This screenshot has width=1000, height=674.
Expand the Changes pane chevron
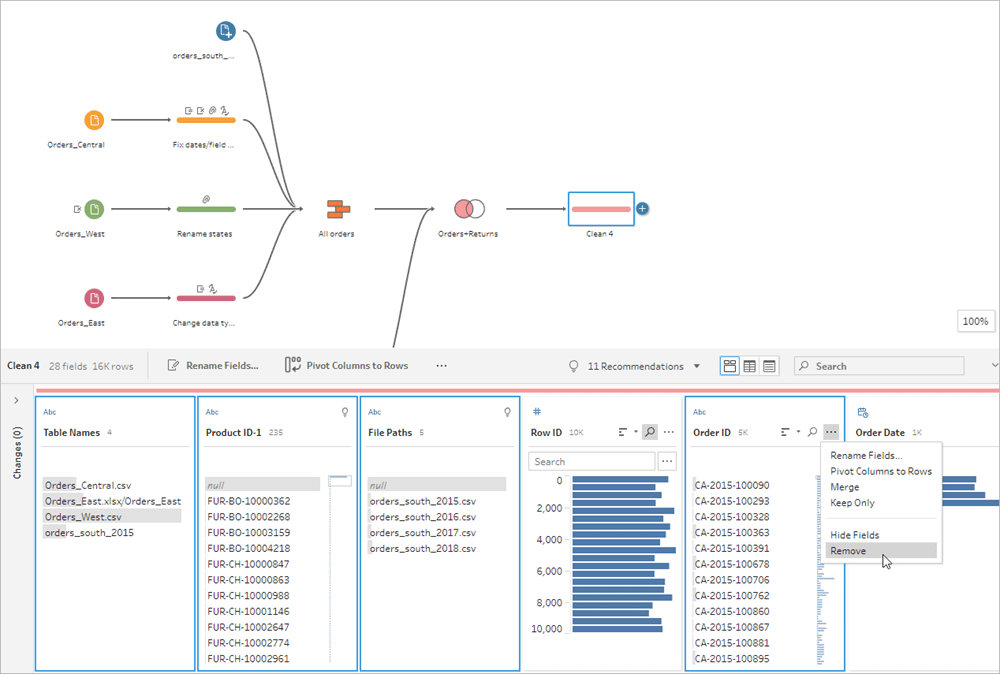16,399
